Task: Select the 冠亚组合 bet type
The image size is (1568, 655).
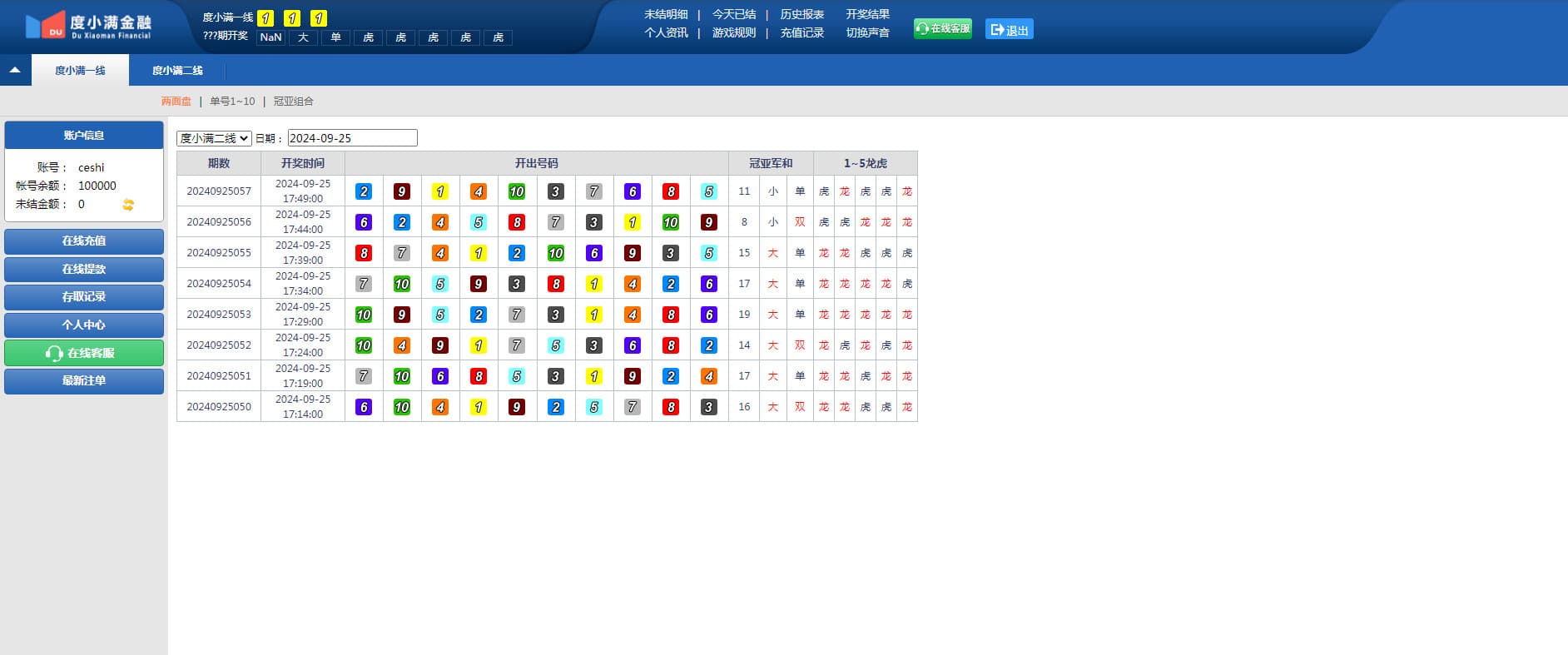Action: (x=294, y=102)
